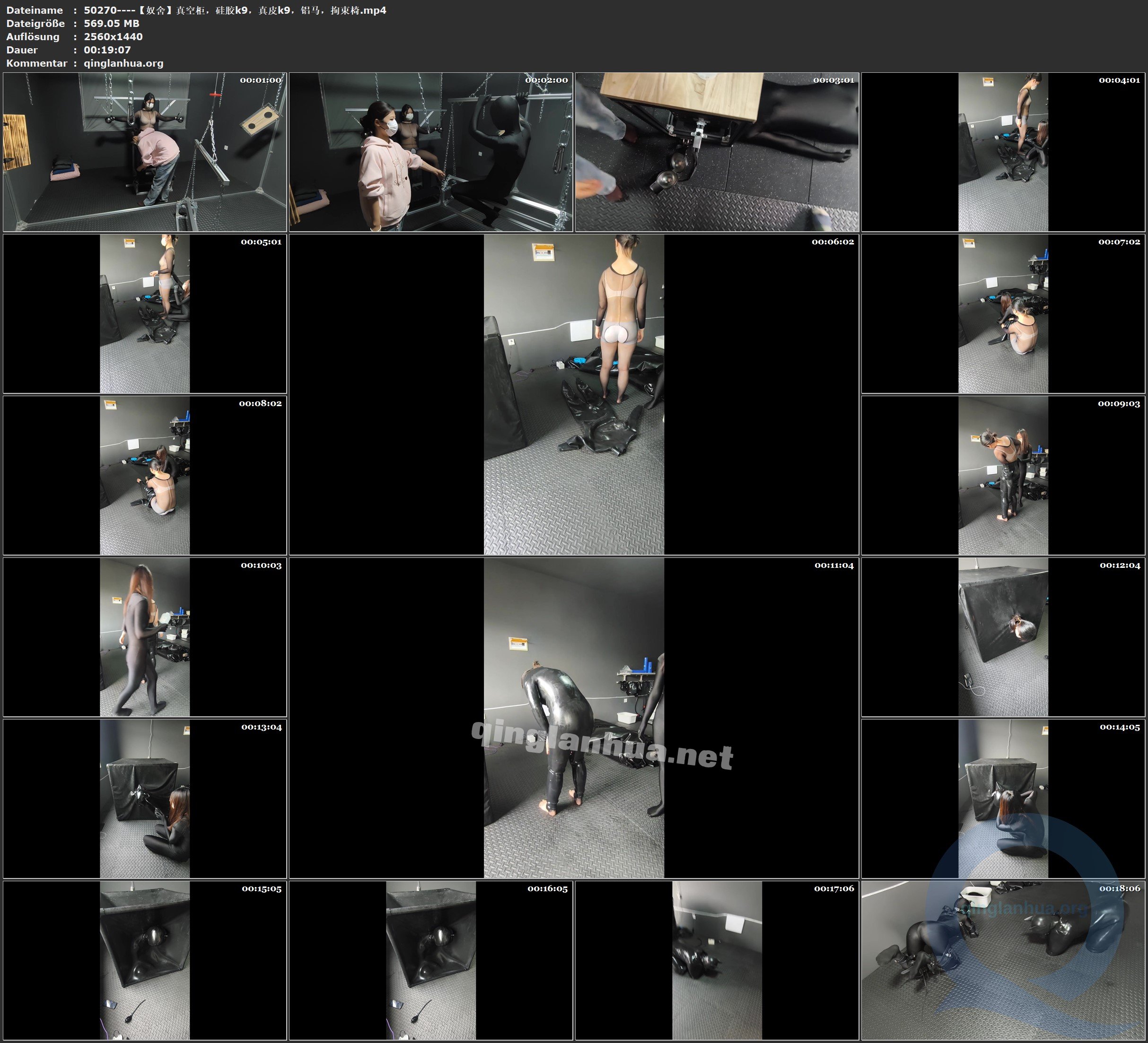Click the large frame at 00:06:02
This screenshot has width=1148, height=1043.
pyautogui.click(x=574, y=394)
